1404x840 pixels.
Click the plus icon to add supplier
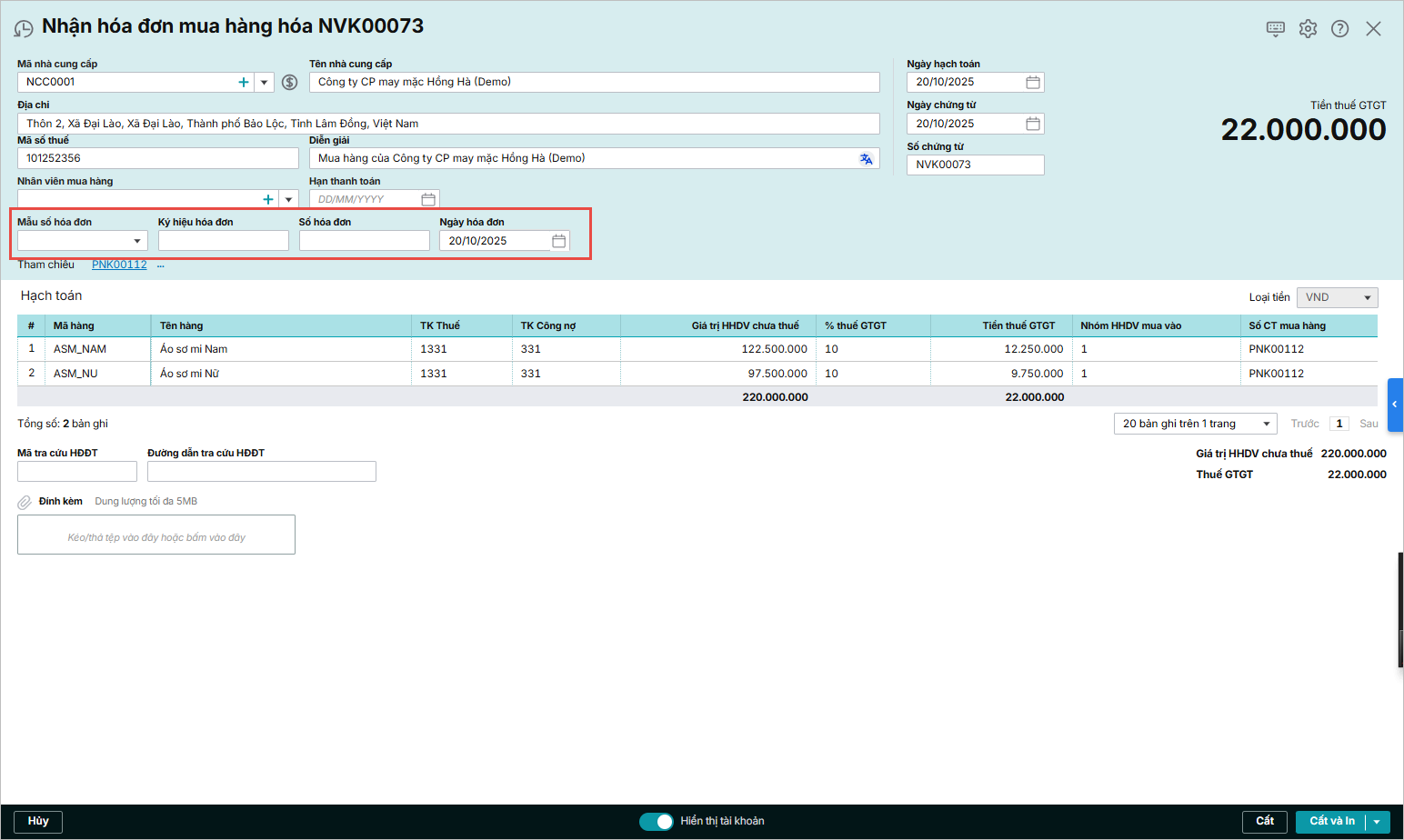[244, 83]
